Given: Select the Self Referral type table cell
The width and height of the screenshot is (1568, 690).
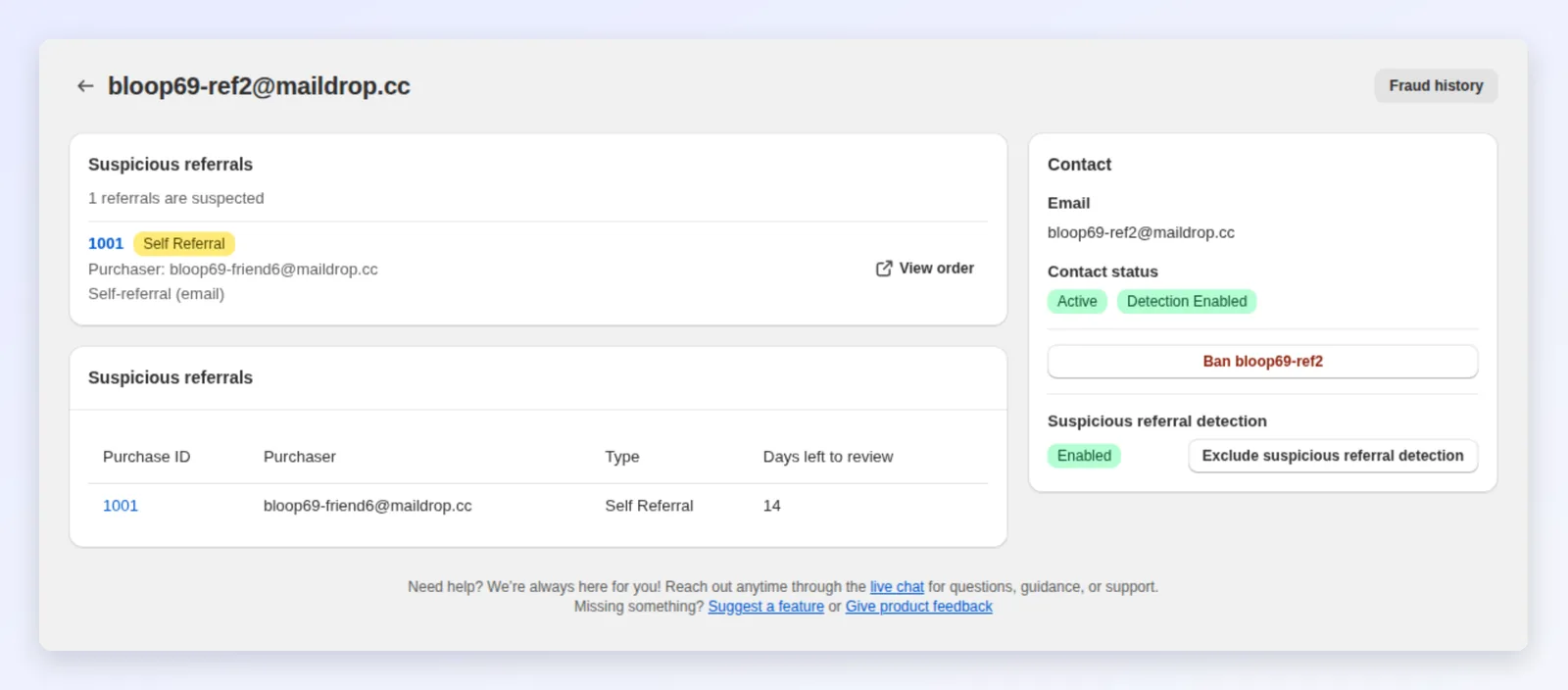Looking at the screenshot, I should 649,506.
